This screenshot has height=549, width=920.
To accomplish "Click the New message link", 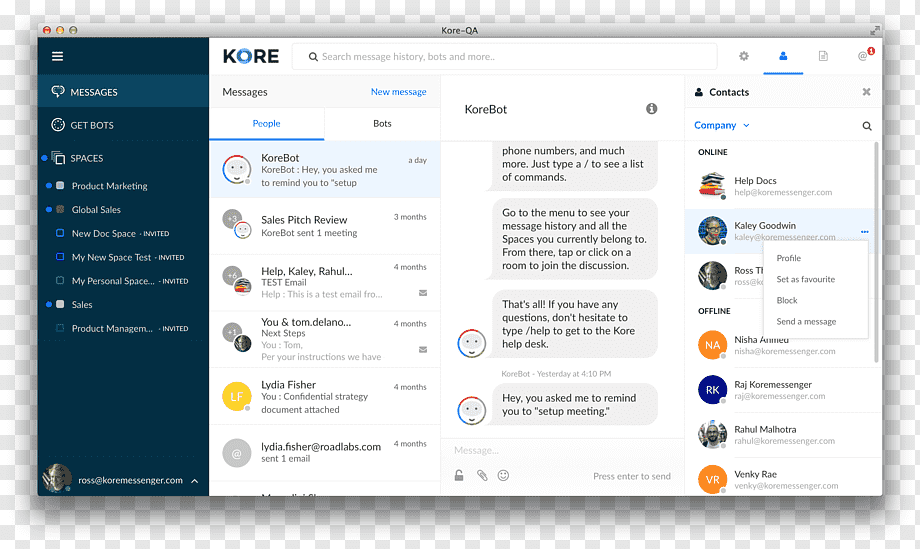I will coord(398,92).
